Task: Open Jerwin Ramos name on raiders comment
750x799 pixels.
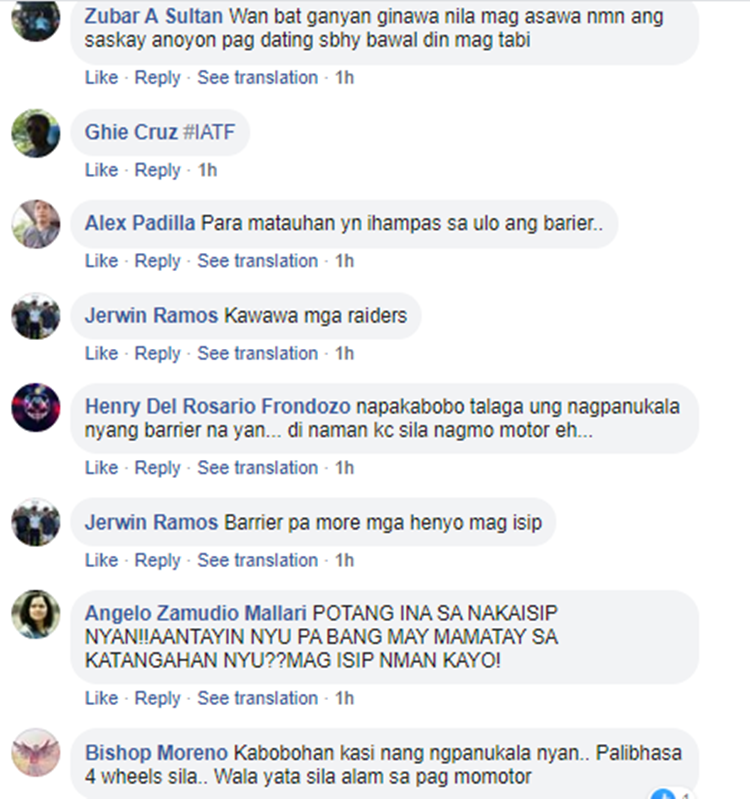Action: [x=151, y=315]
